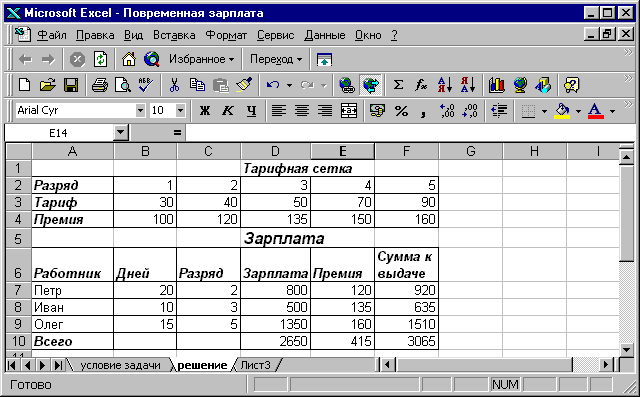
Task: Click the AutoSum sigma icon
Action: [398, 85]
